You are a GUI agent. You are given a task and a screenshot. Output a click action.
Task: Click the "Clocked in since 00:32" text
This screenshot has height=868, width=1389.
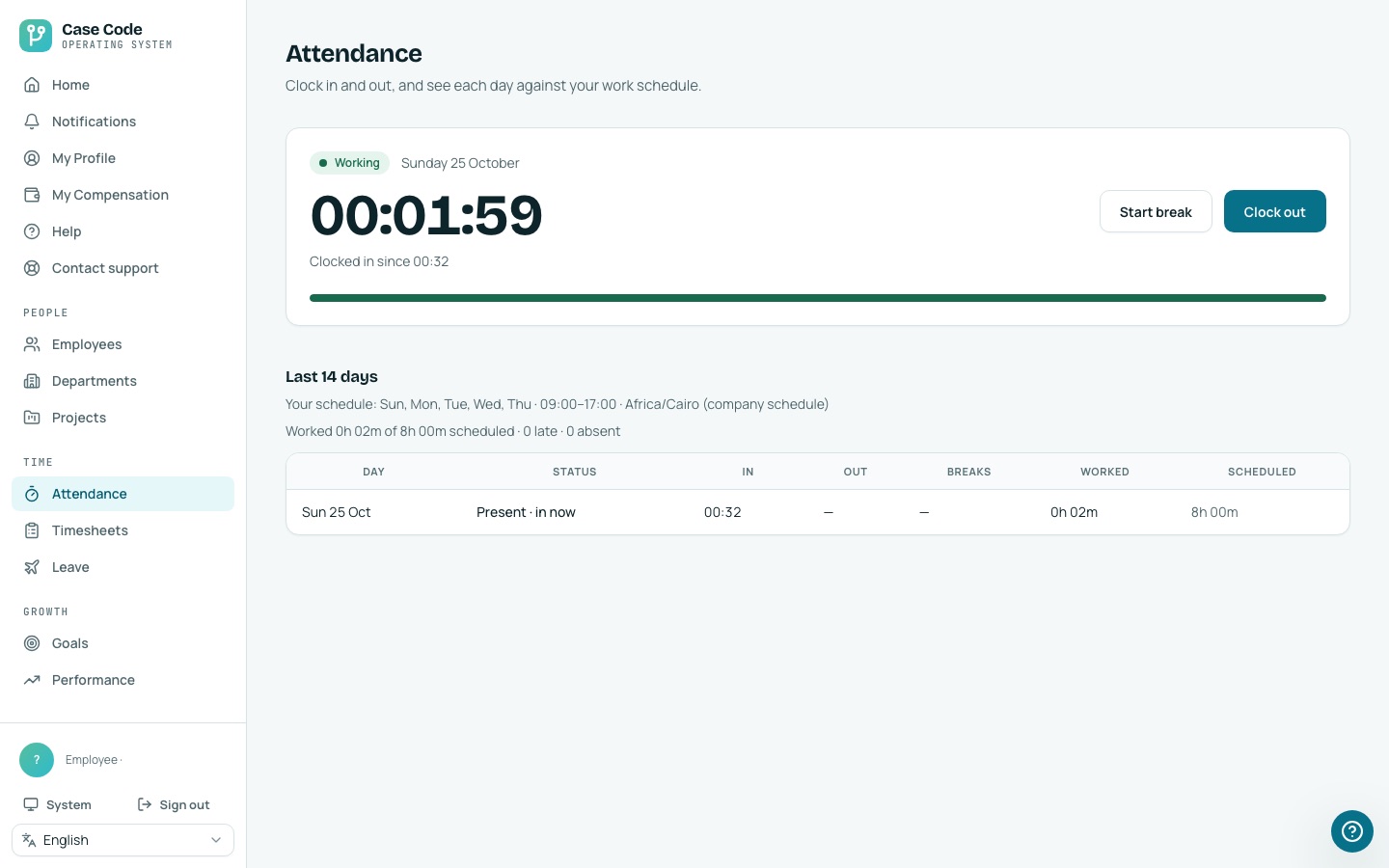[379, 261]
